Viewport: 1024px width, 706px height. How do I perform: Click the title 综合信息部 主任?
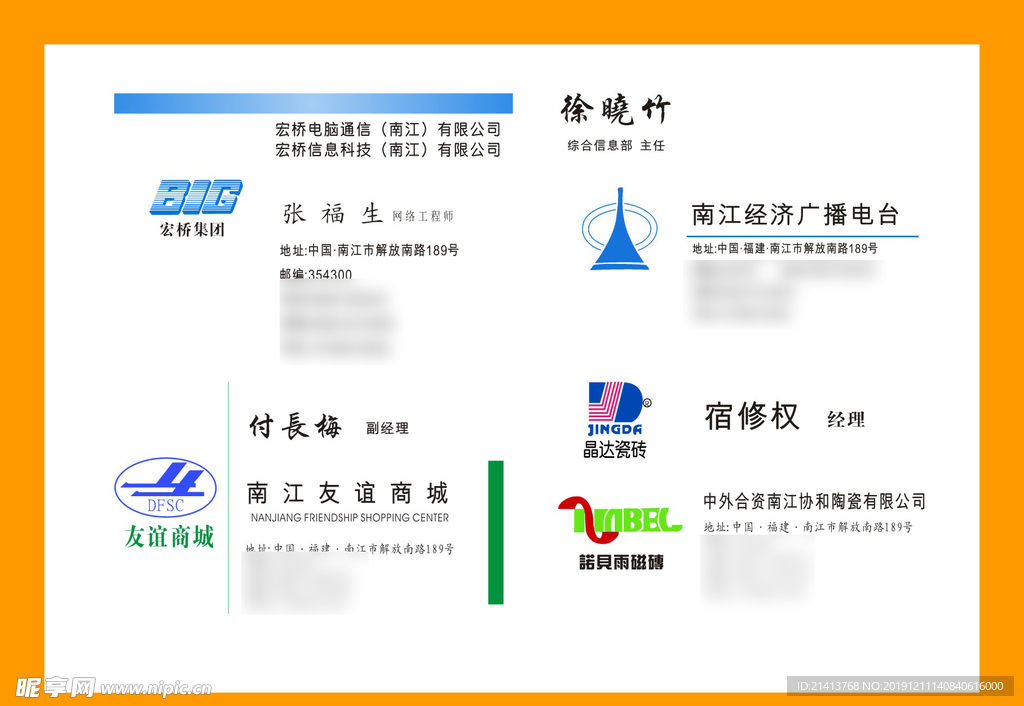pos(616,146)
